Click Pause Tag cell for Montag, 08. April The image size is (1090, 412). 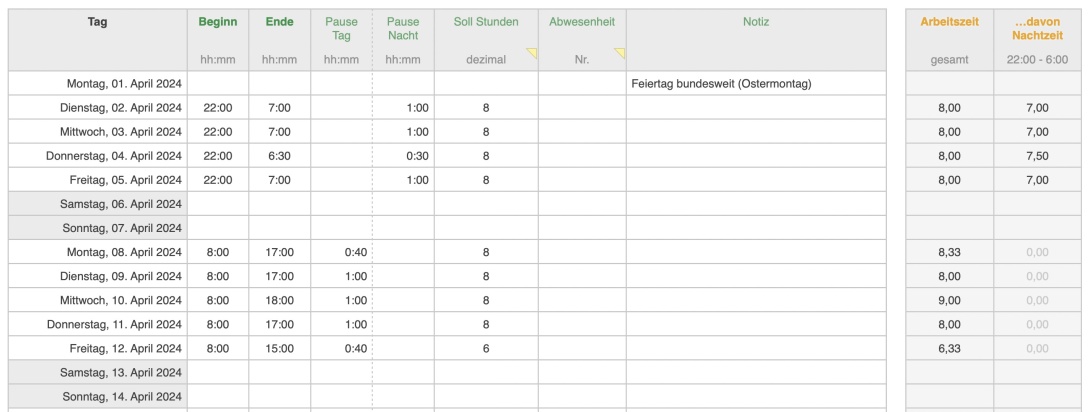(341, 252)
